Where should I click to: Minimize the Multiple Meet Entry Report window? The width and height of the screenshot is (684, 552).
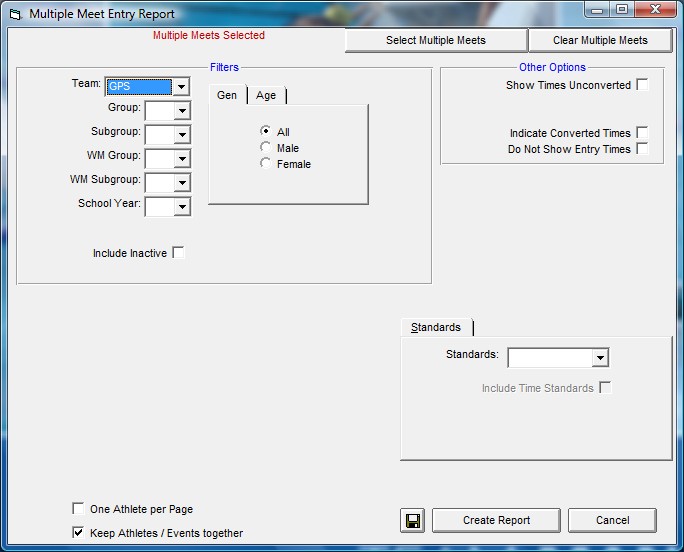coord(597,10)
